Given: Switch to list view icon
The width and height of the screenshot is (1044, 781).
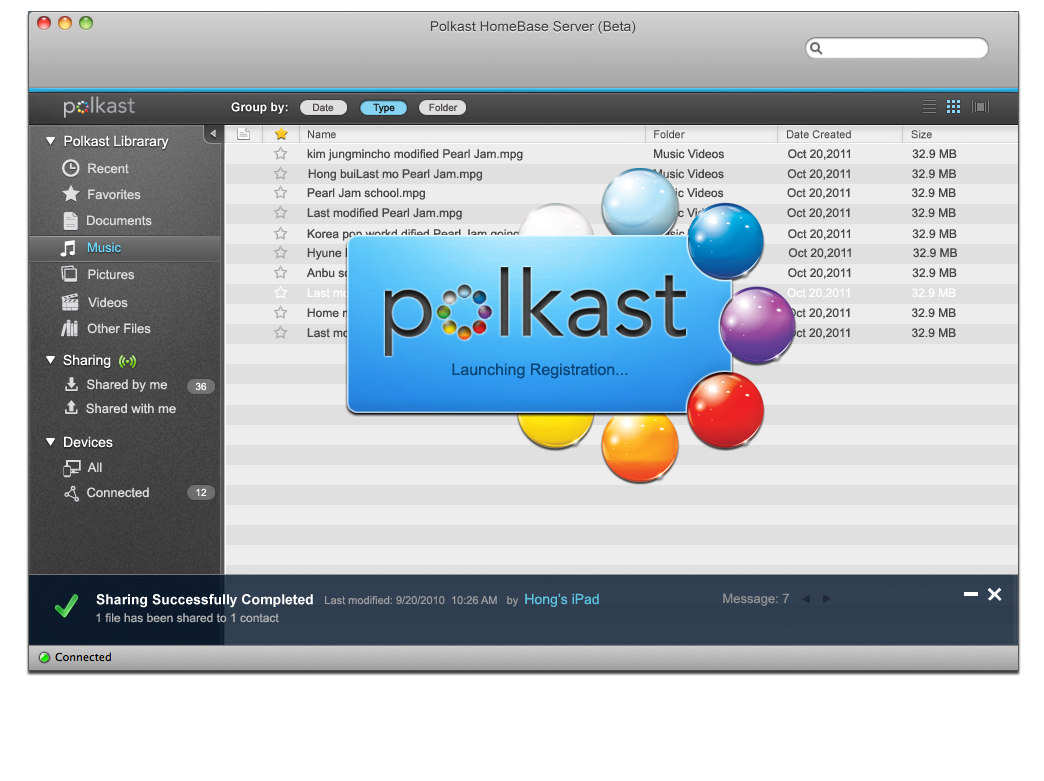Looking at the screenshot, I should [x=930, y=107].
